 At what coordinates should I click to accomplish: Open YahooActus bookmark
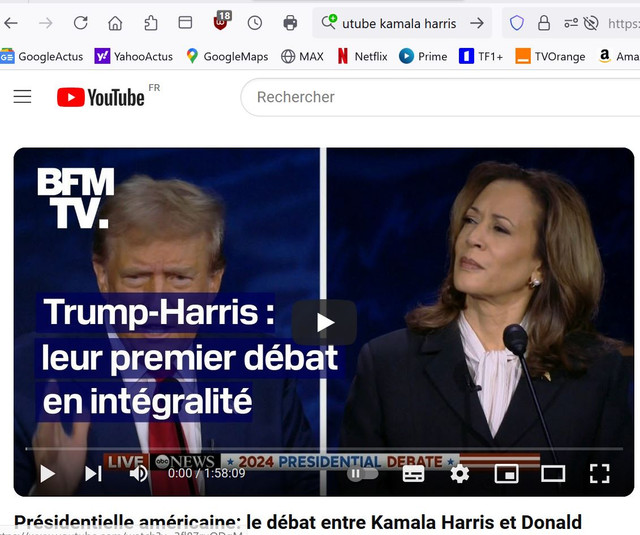pos(133,56)
